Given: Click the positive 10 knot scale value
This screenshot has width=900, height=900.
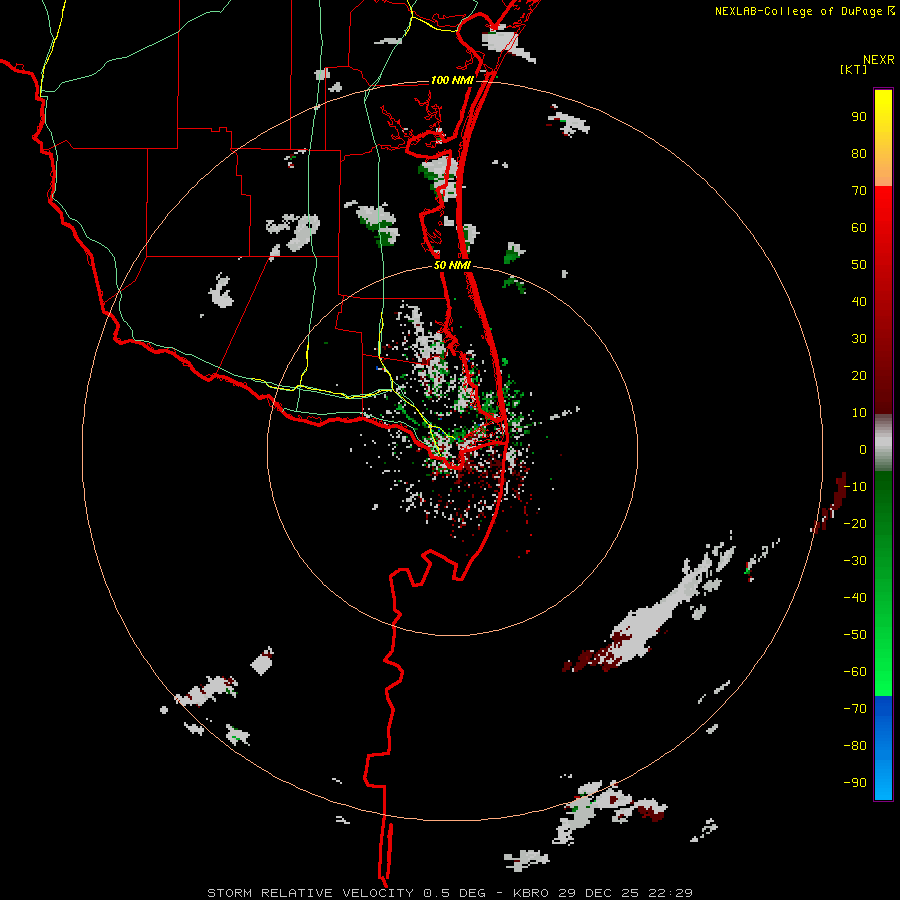Looking at the screenshot, I should (x=859, y=413).
